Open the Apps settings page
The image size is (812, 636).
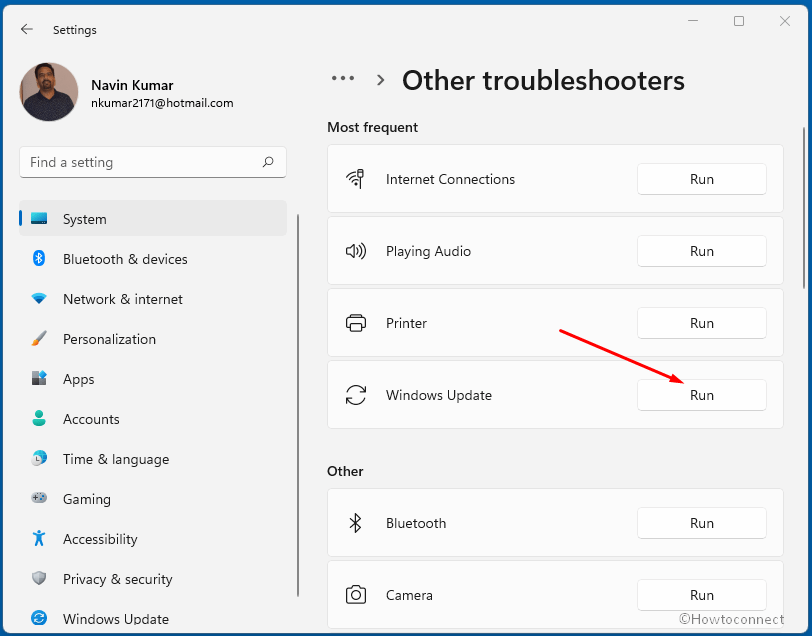pos(153,379)
